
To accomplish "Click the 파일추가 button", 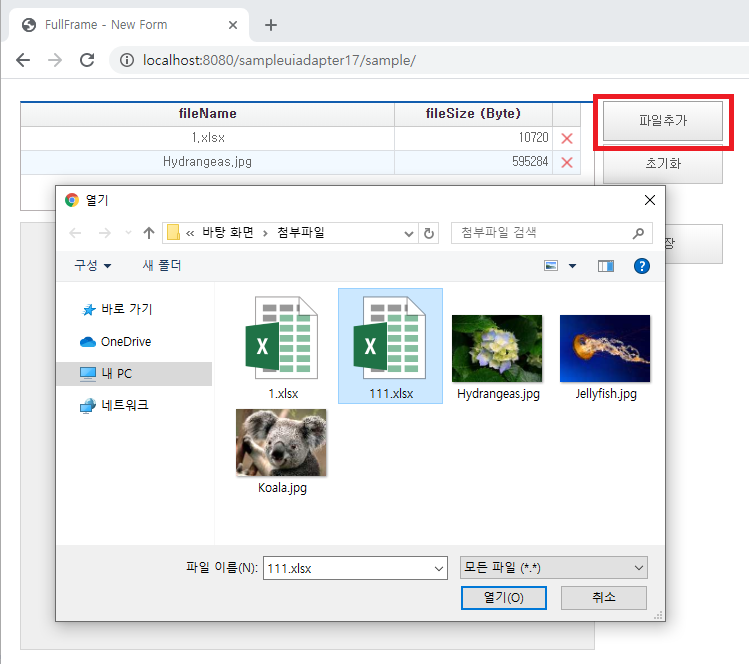I will pos(662,121).
